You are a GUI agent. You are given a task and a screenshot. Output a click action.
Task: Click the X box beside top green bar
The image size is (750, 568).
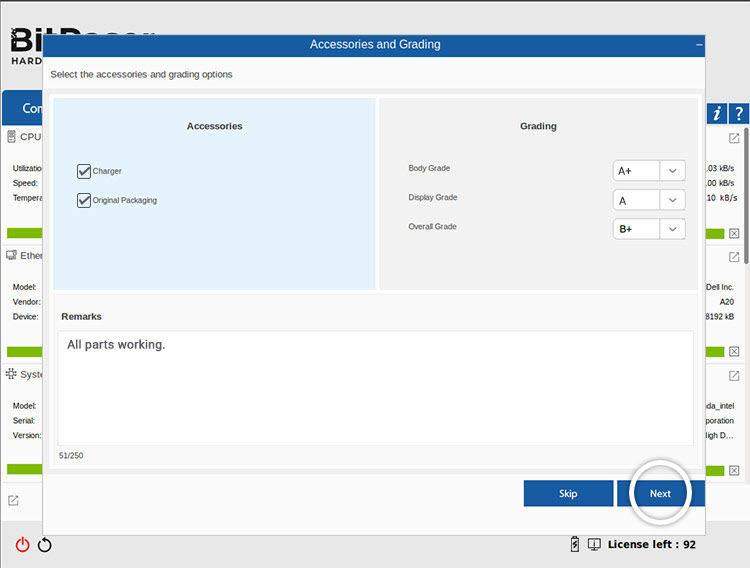coord(734,233)
